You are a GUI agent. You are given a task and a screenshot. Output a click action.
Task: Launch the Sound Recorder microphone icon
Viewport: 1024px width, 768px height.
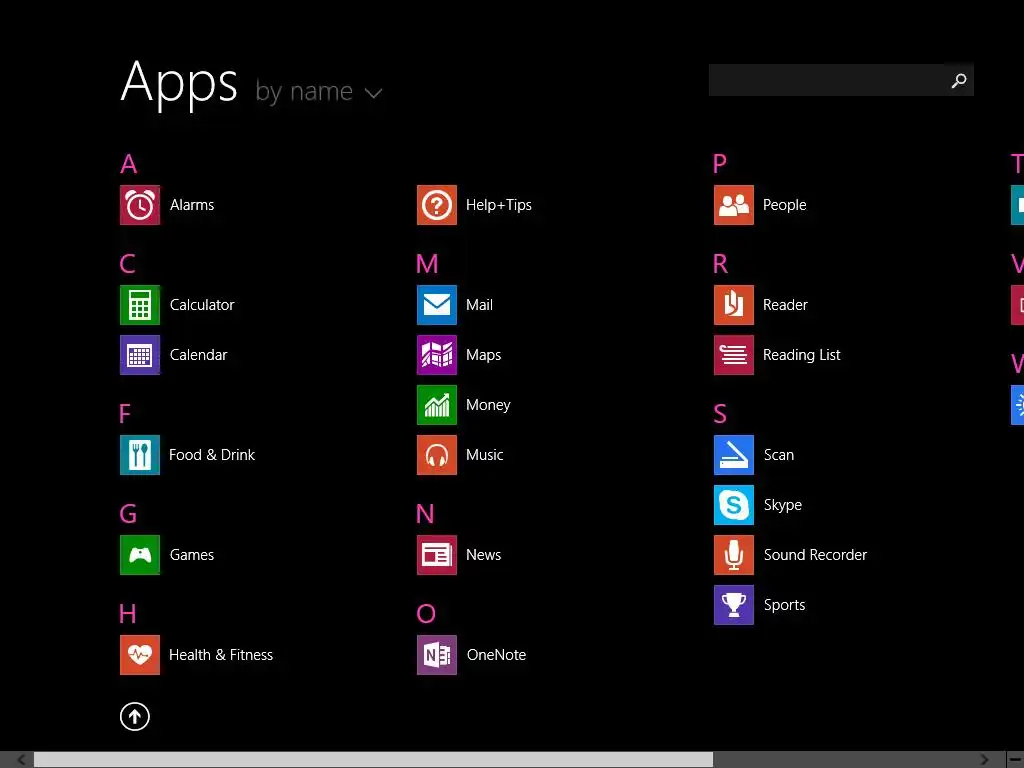[734, 555]
